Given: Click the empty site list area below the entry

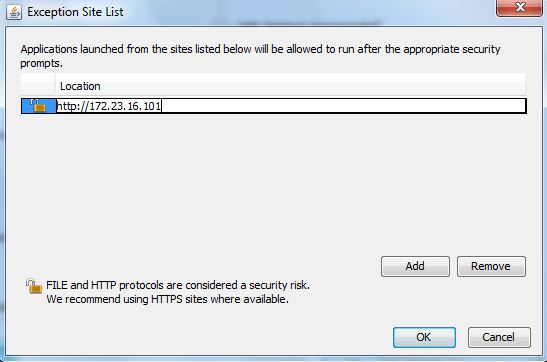Looking at the screenshot, I should pyautogui.click(x=273, y=181).
